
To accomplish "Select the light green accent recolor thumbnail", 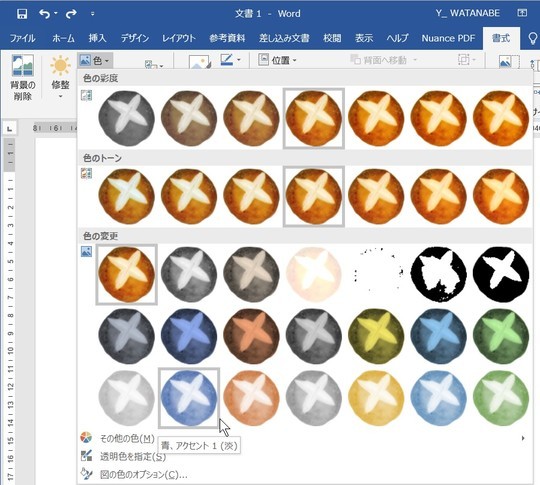I will 501,398.
